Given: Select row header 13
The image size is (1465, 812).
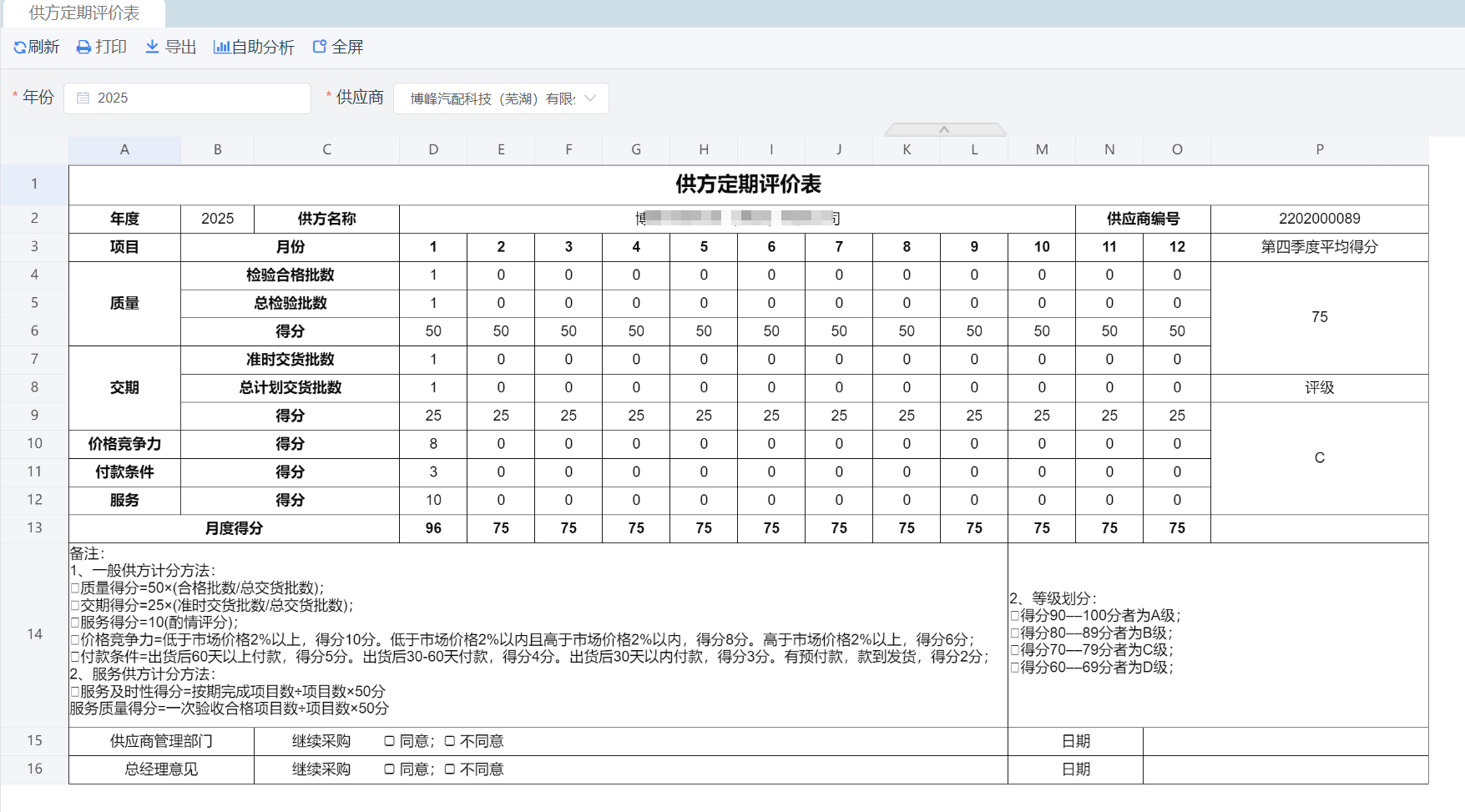Looking at the screenshot, I should (34, 528).
